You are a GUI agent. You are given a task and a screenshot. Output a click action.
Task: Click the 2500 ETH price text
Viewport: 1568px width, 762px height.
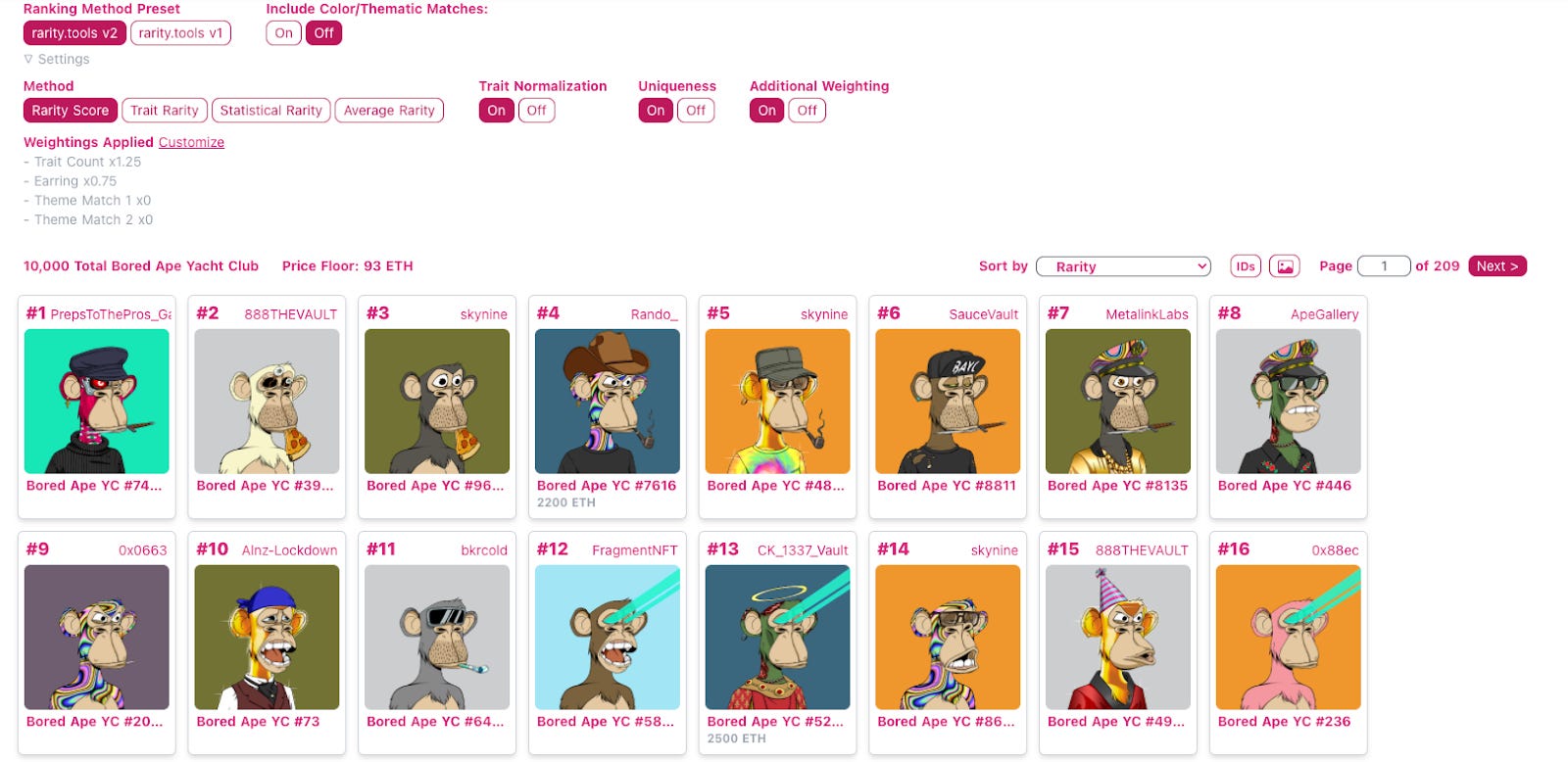736,738
